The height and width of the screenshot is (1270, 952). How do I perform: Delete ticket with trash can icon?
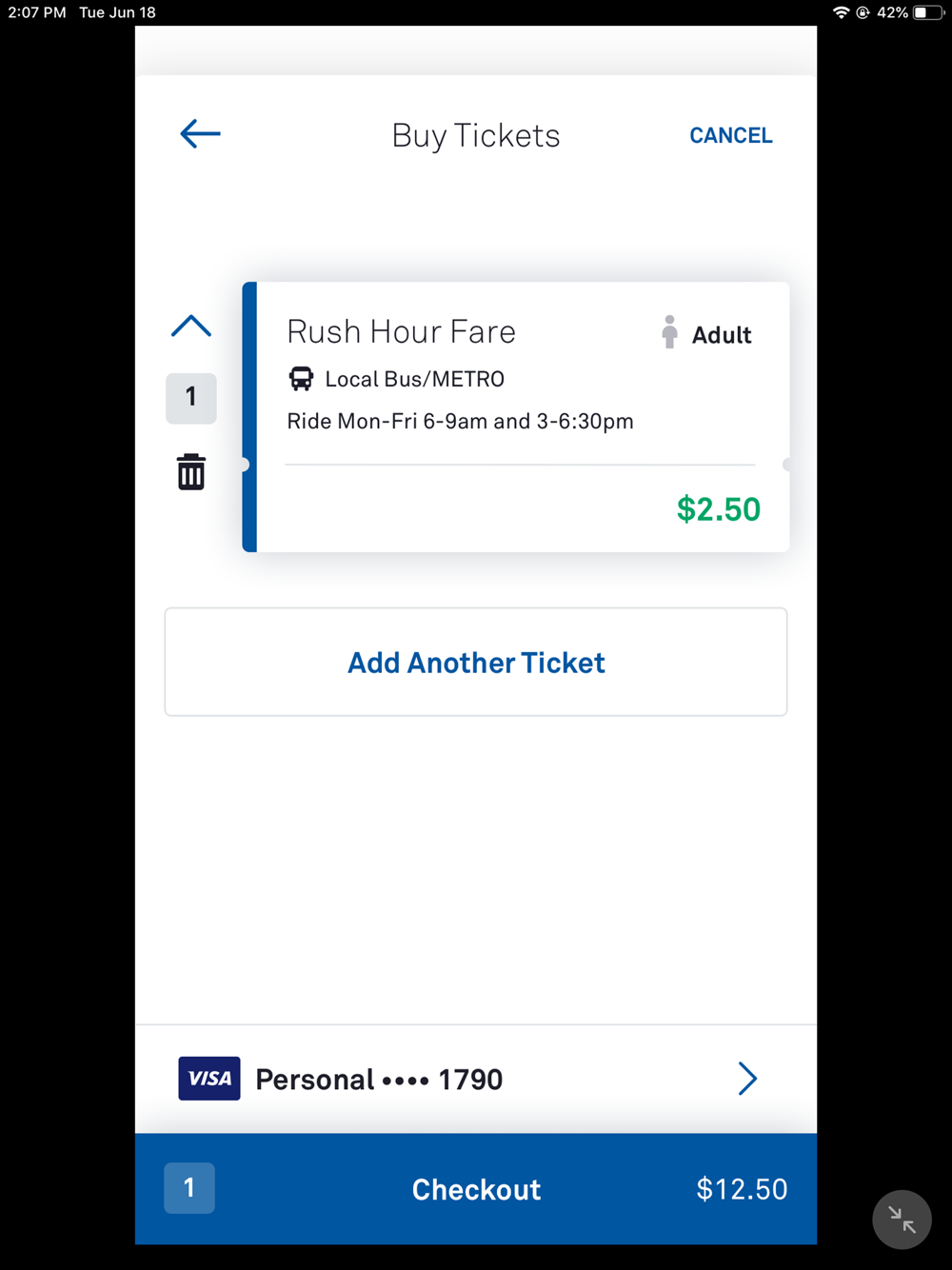[x=191, y=472]
